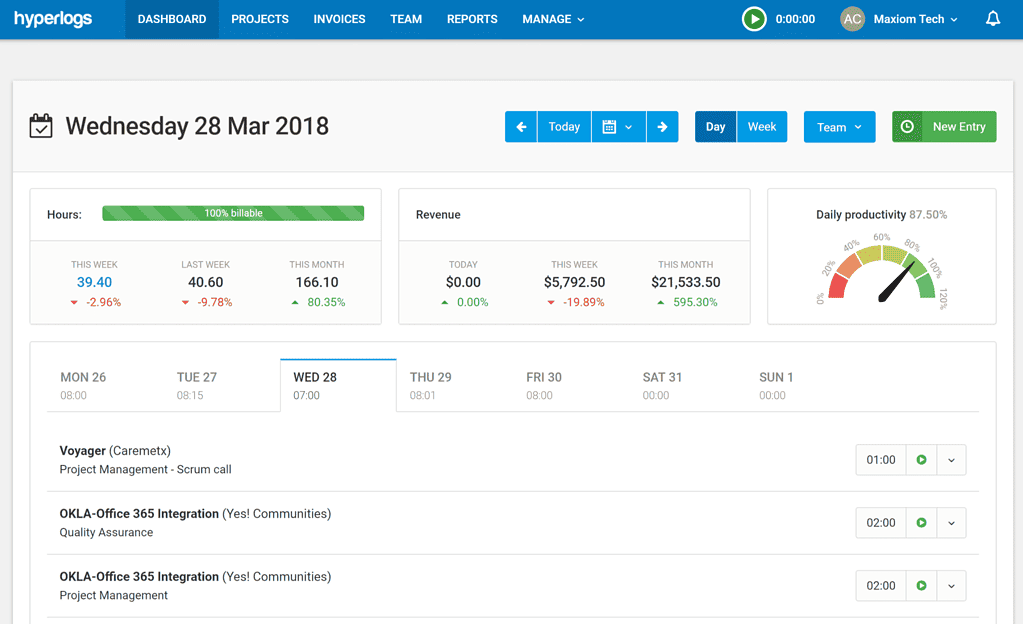Start the timer in the top bar

point(754,19)
